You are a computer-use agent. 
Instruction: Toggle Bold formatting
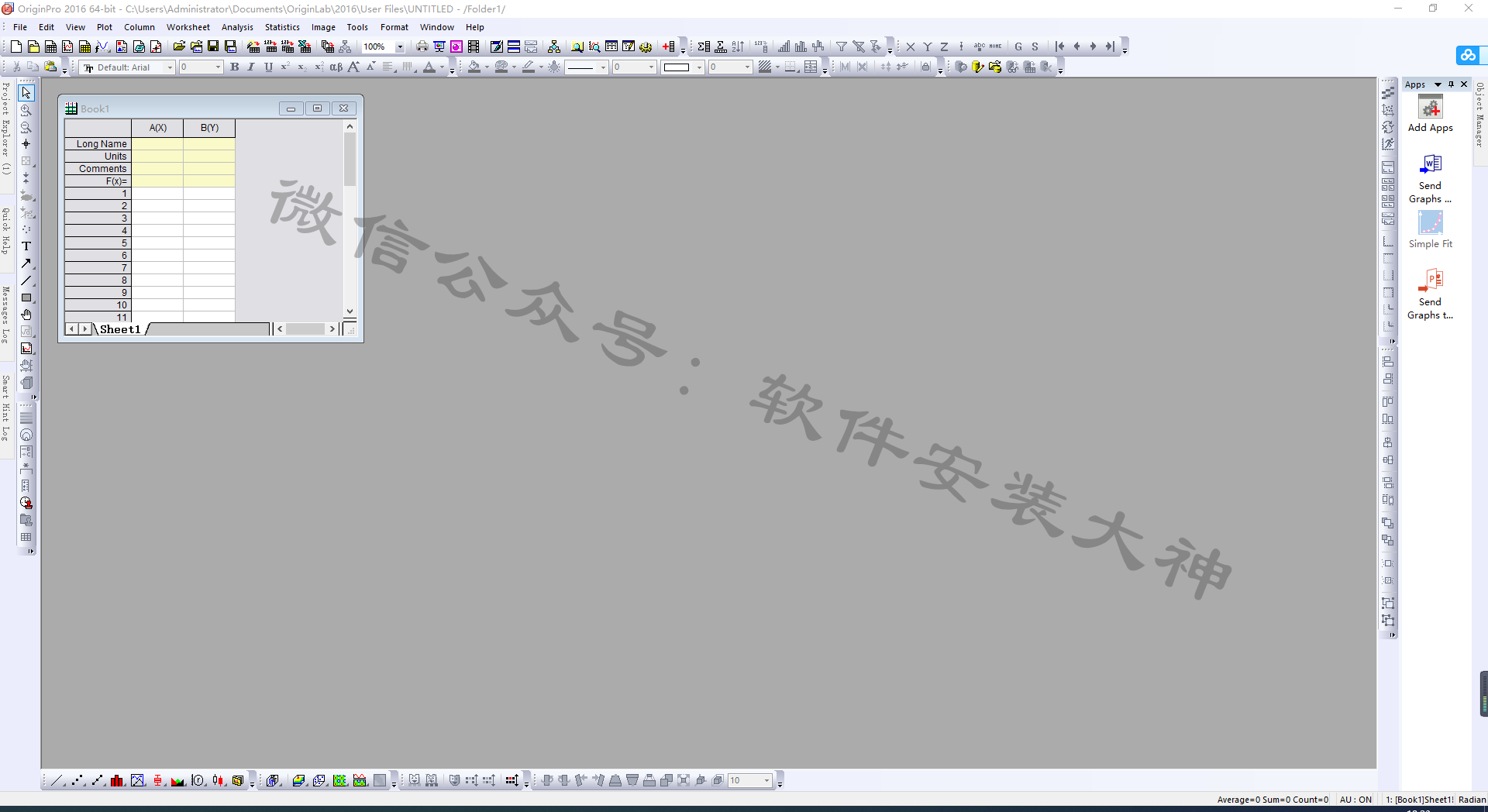tap(234, 67)
